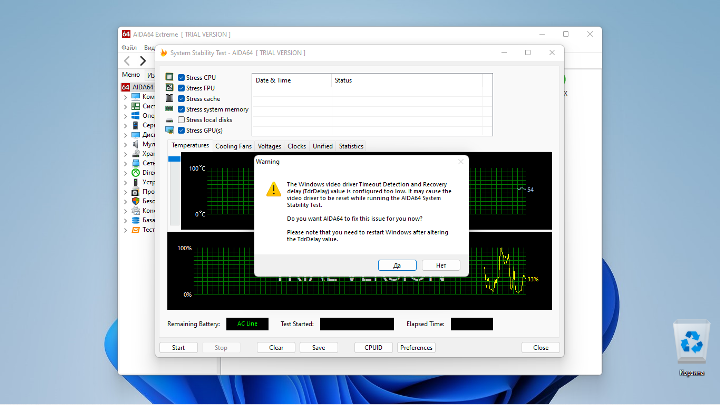Click the Save button
Screen dimensions: 720x405
point(318,348)
